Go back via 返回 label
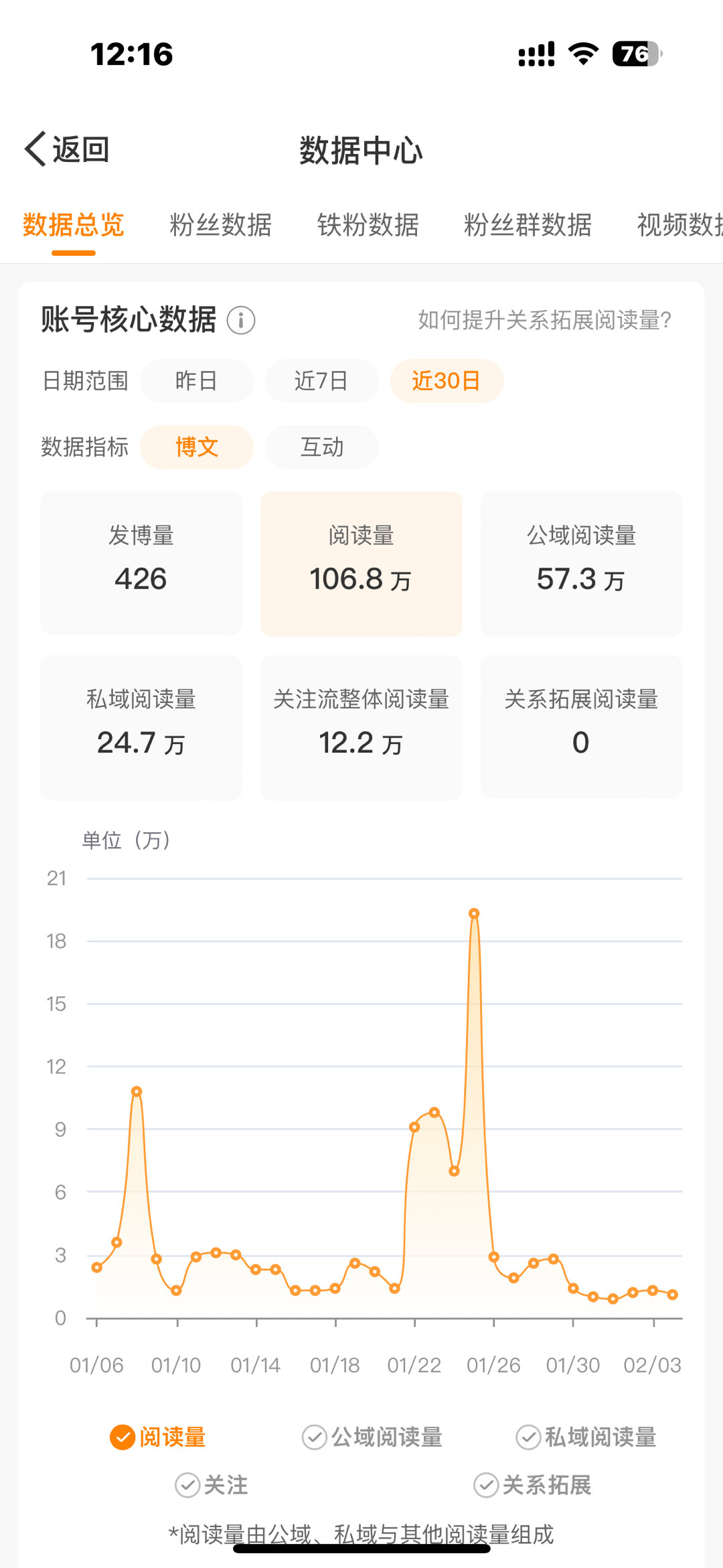Viewport: 723px width, 1568px height. click(x=81, y=149)
